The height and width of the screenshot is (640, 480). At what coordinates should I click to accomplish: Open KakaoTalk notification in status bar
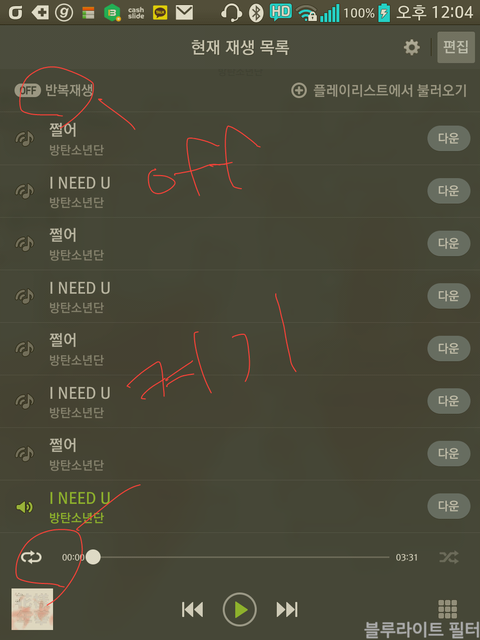pyautogui.click(x=160, y=13)
